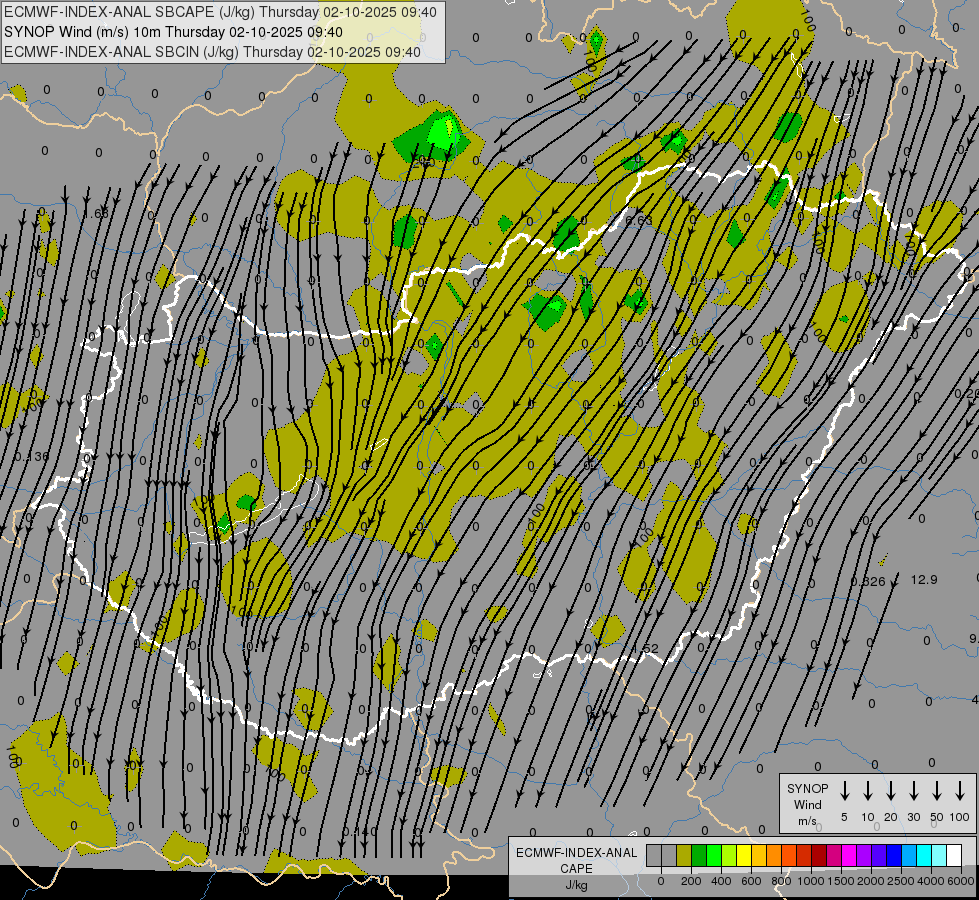Click the white 6000 J/kg CAPE swatch
The image size is (979, 900).
click(x=954, y=856)
